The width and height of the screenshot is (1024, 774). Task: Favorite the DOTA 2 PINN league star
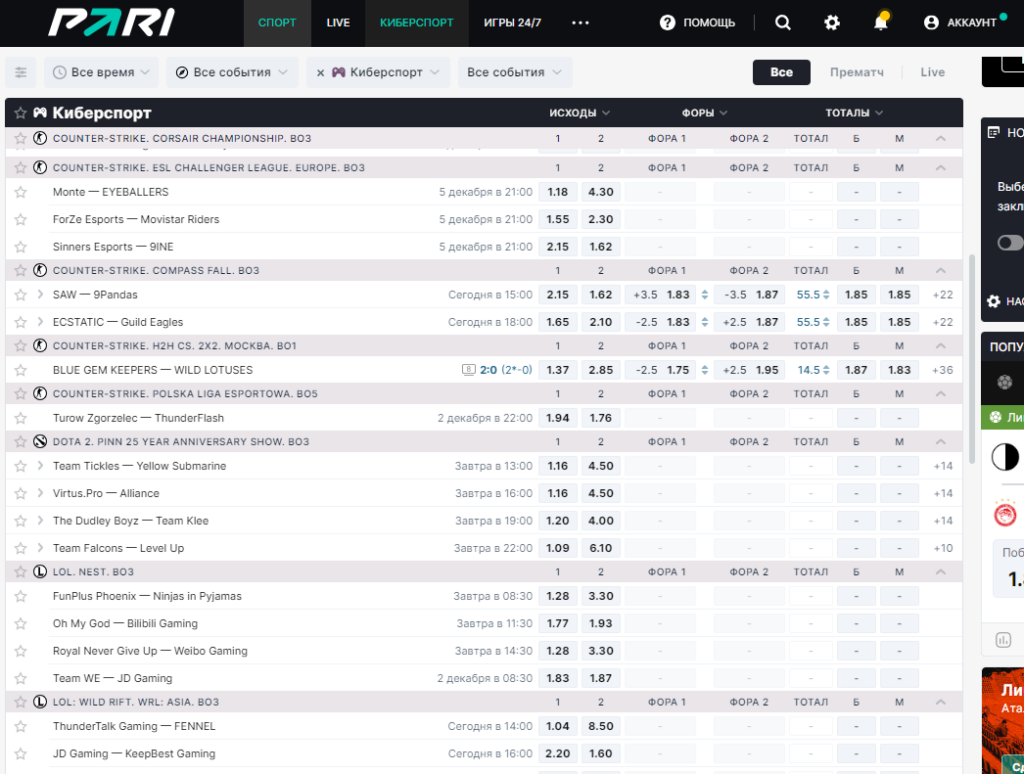click(x=20, y=442)
